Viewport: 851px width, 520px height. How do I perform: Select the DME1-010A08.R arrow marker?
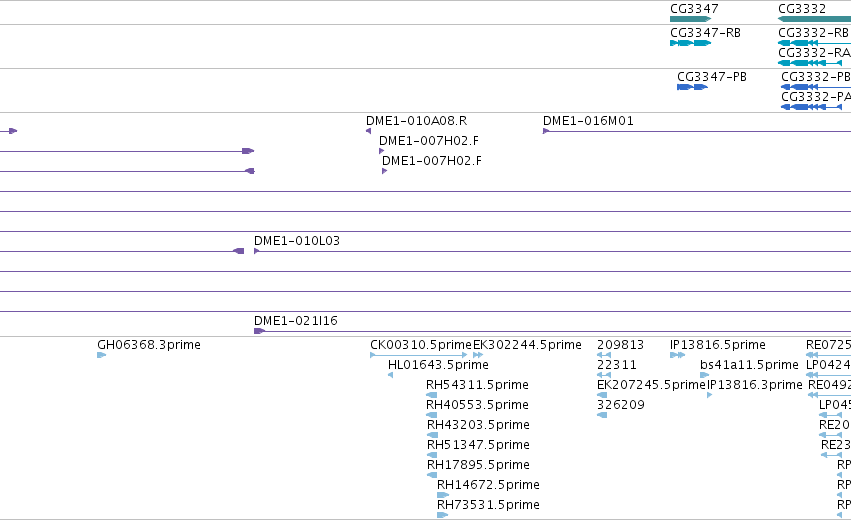point(369,131)
